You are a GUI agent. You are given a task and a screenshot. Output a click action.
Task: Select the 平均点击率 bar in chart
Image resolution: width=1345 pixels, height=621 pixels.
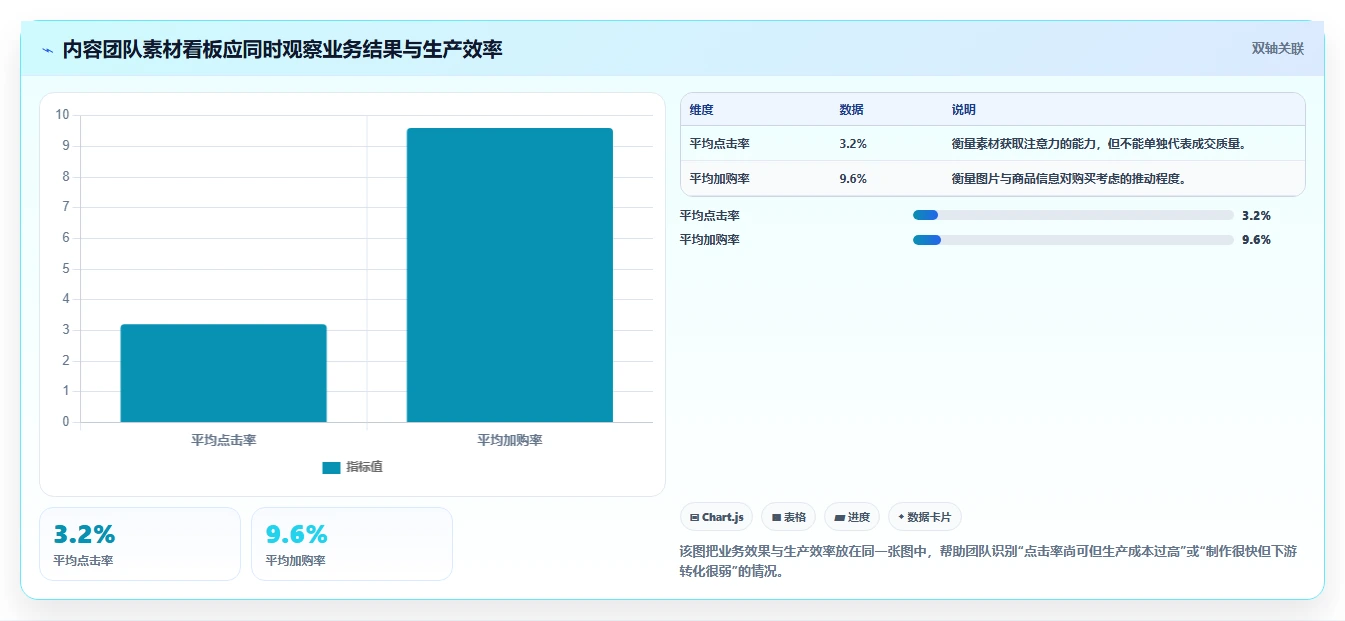point(223,373)
